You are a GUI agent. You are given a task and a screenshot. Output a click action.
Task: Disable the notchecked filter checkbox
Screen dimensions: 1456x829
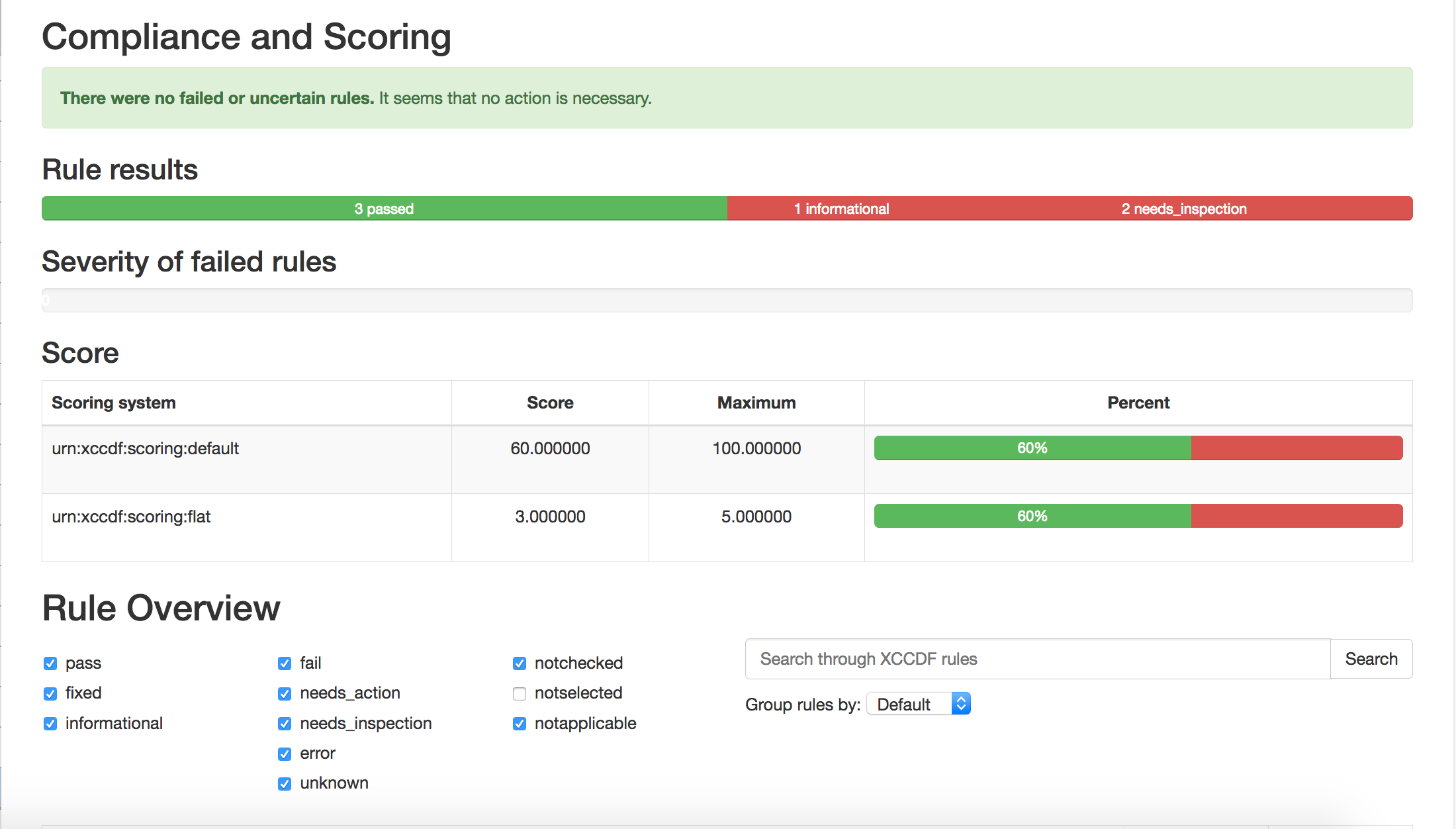point(520,663)
